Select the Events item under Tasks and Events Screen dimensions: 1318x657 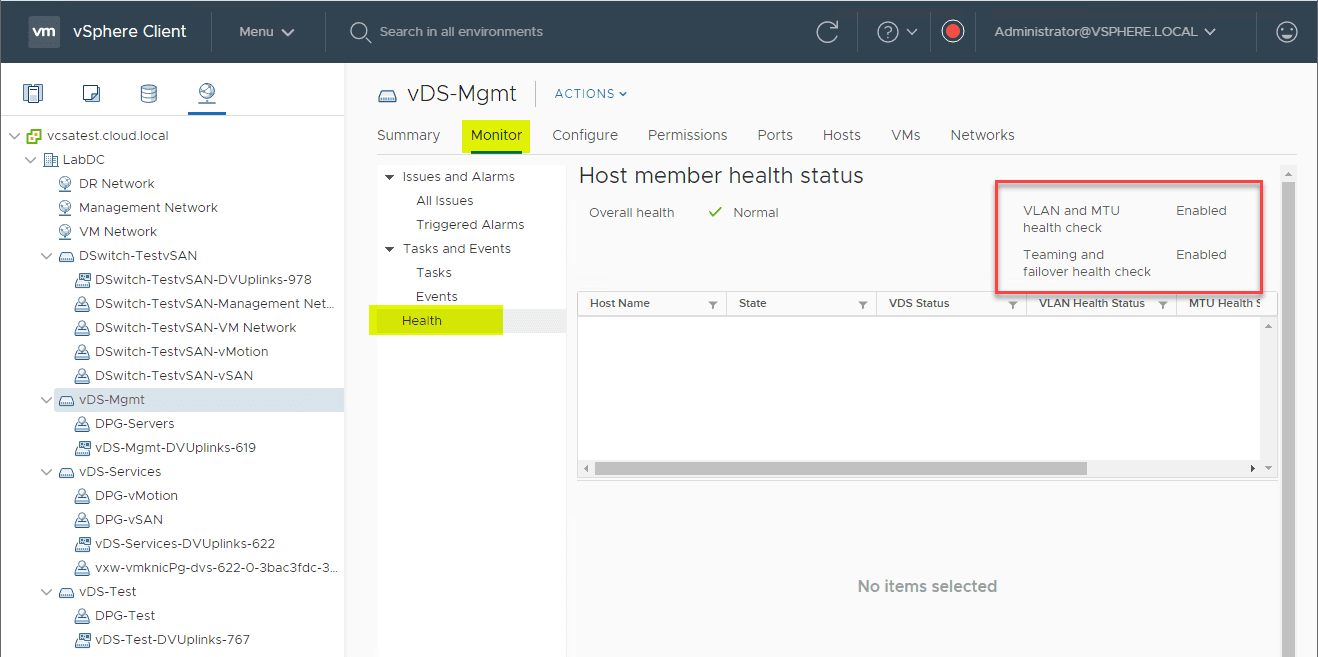(437, 297)
